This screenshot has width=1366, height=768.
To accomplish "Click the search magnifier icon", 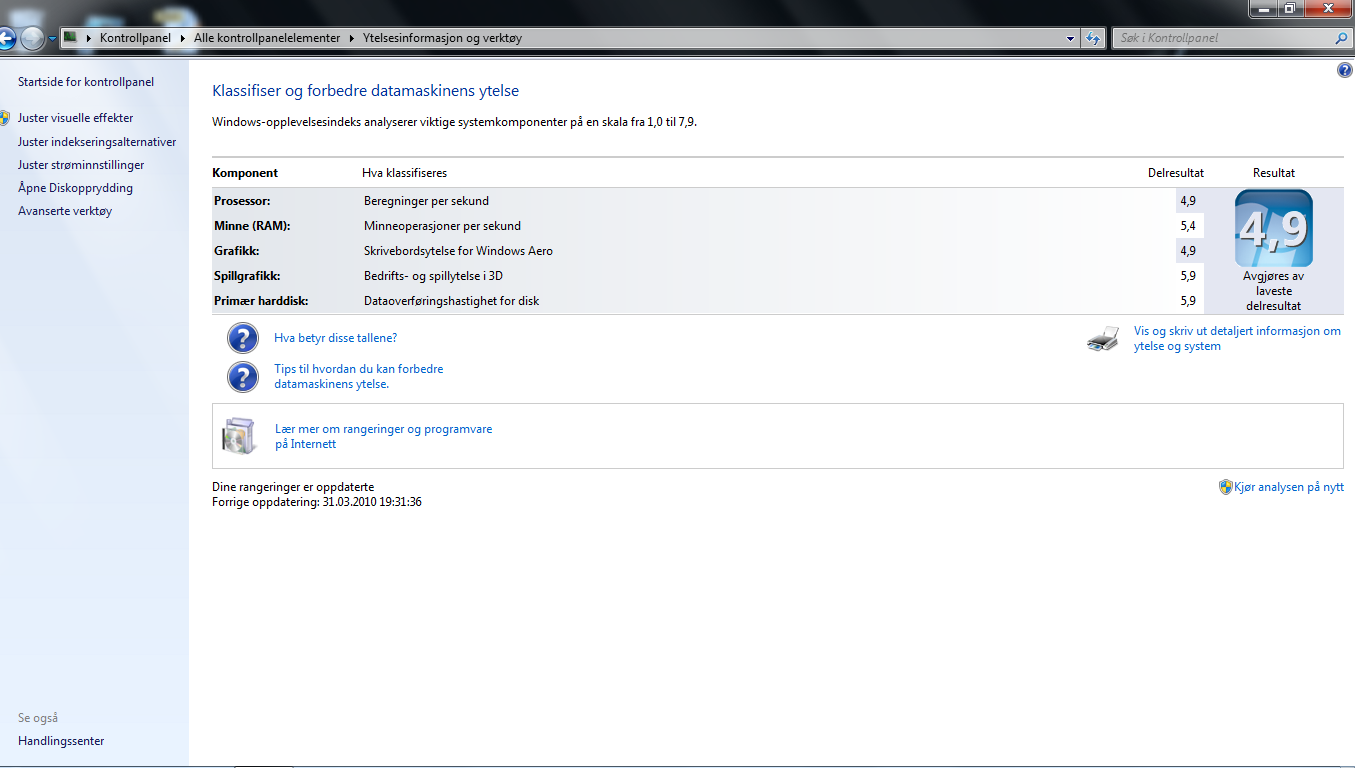I will (x=1341, y=38).
